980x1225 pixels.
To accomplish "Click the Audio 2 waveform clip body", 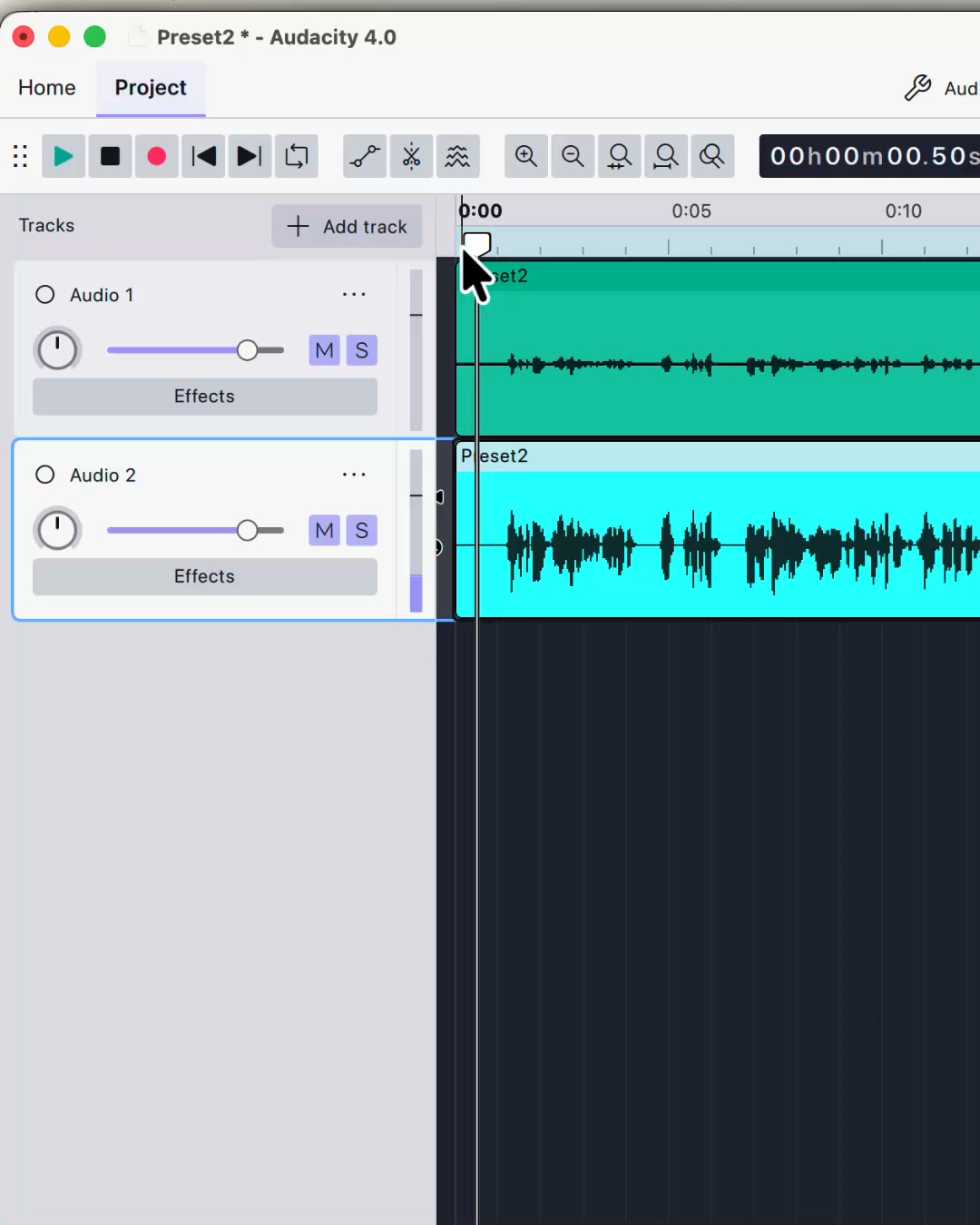I will point(718,544).
